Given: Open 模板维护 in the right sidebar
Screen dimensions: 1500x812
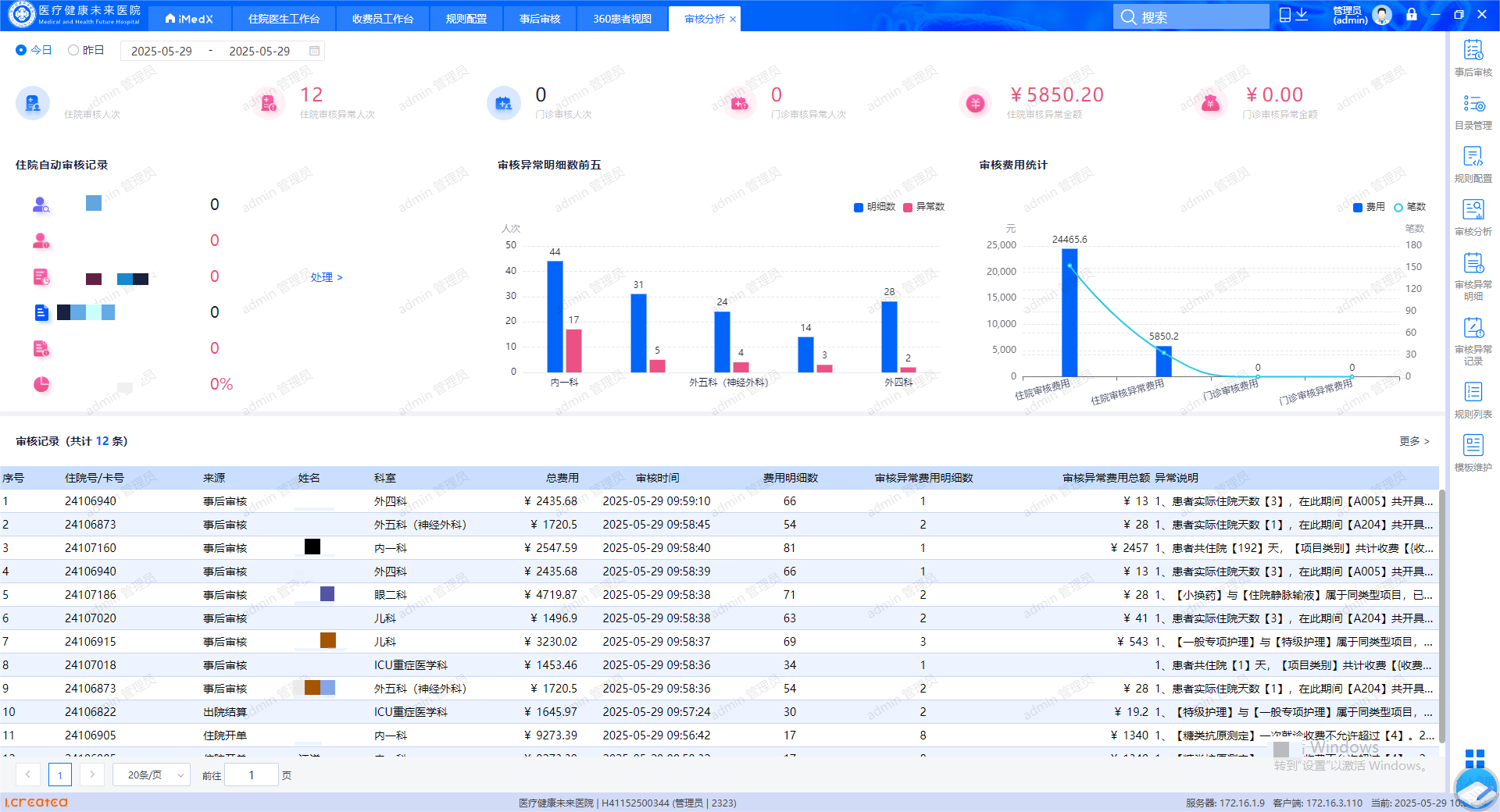Looking at the screenshot, I should pos(1473,454).
